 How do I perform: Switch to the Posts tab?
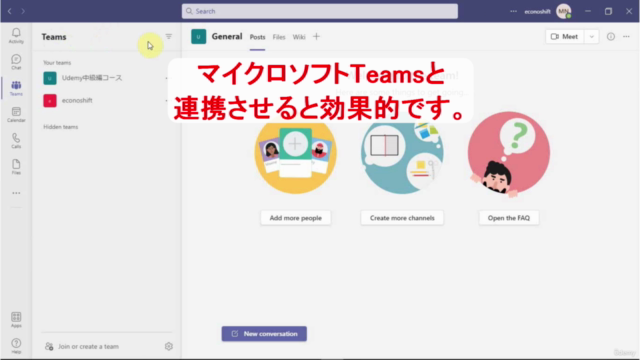coord(257,37)
